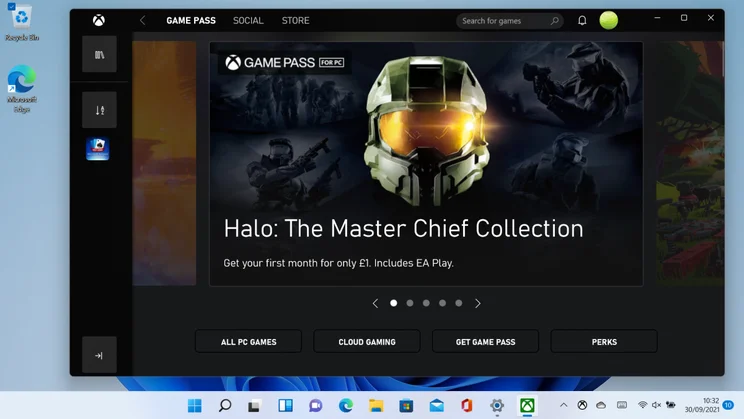The height and width of the screenshot is (419, 744).
Task: Click the touch keyboard tray icon
Action: [622, 405]
